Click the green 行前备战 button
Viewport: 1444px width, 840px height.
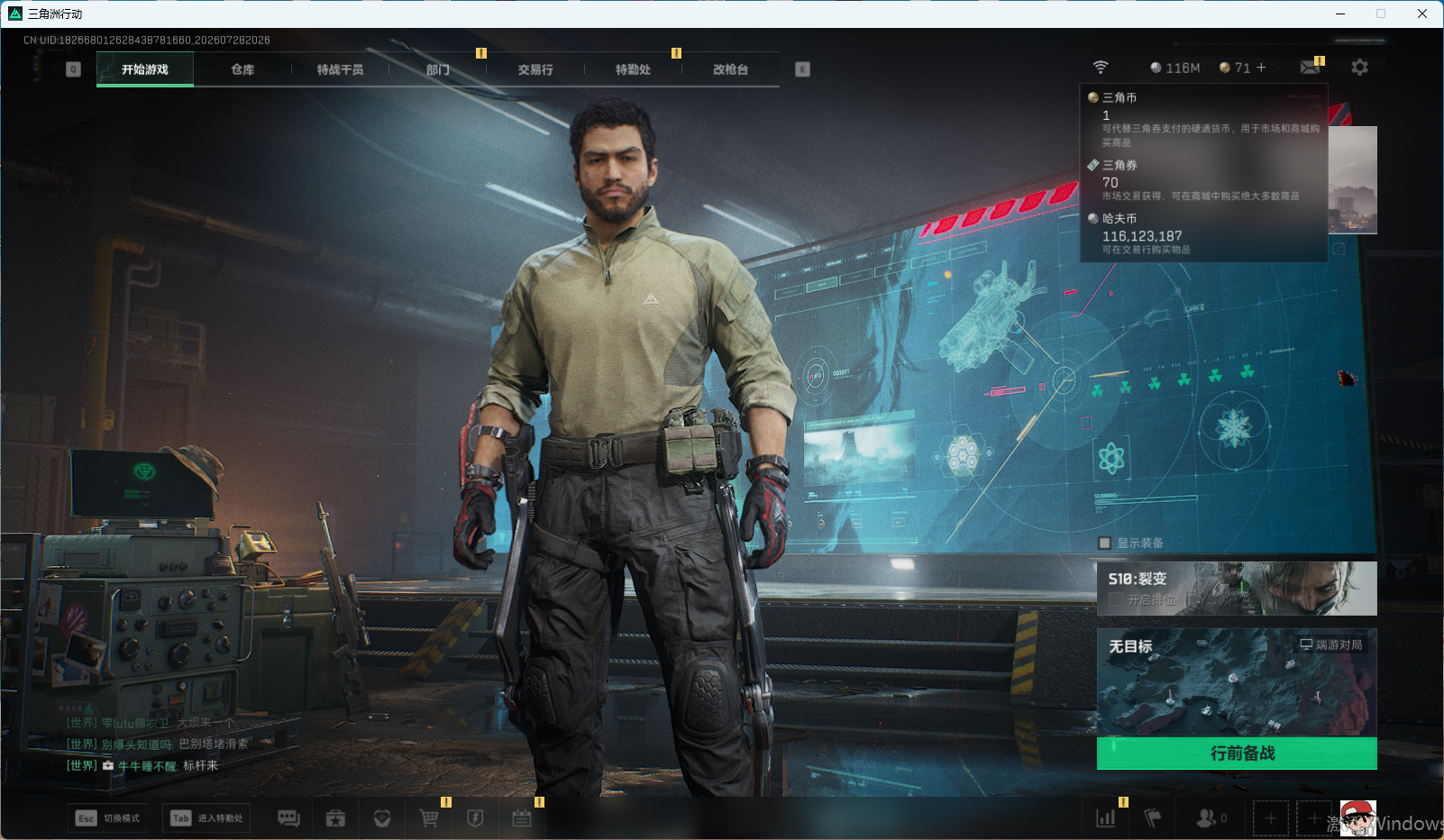pyautogui.click(x=1237, y=753)
